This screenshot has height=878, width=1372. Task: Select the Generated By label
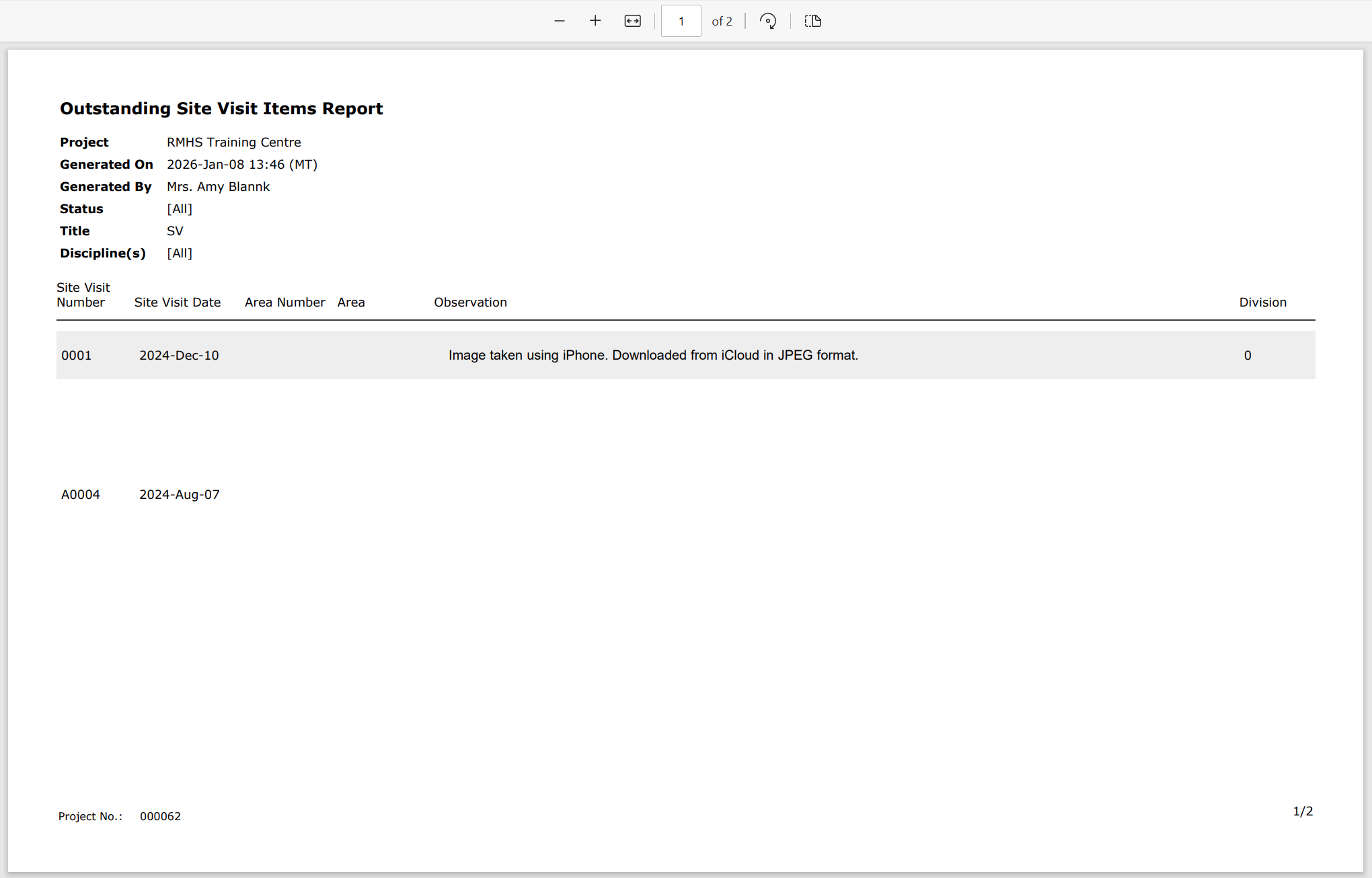pyautogui.click(x=106, y=186)
